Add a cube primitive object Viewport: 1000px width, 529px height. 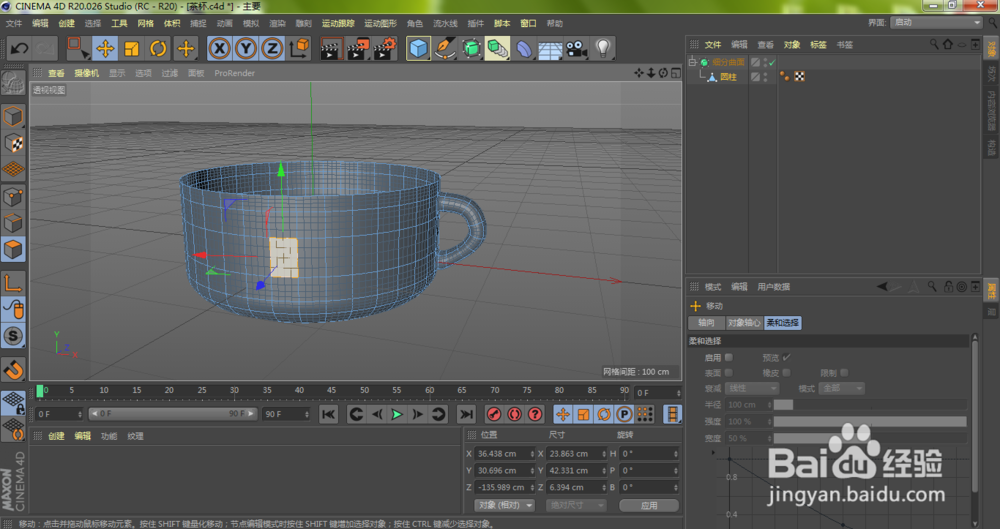[418, 48]
